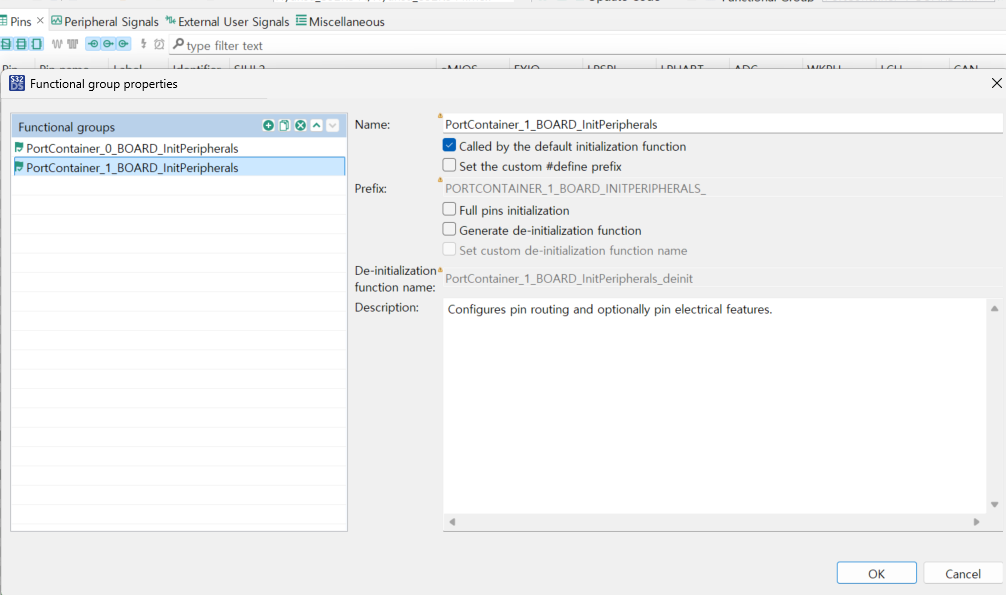The height and width of the screenshot is (595, 1006).
Task: Enable Set the custom #define prefix
Action: [449, 165]
